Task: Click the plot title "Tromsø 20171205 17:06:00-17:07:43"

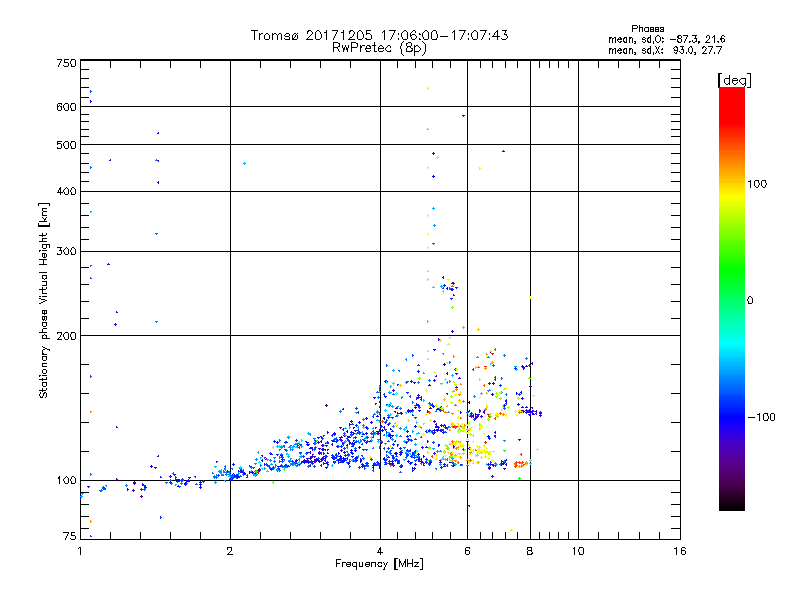Action: tap(379, 35)
